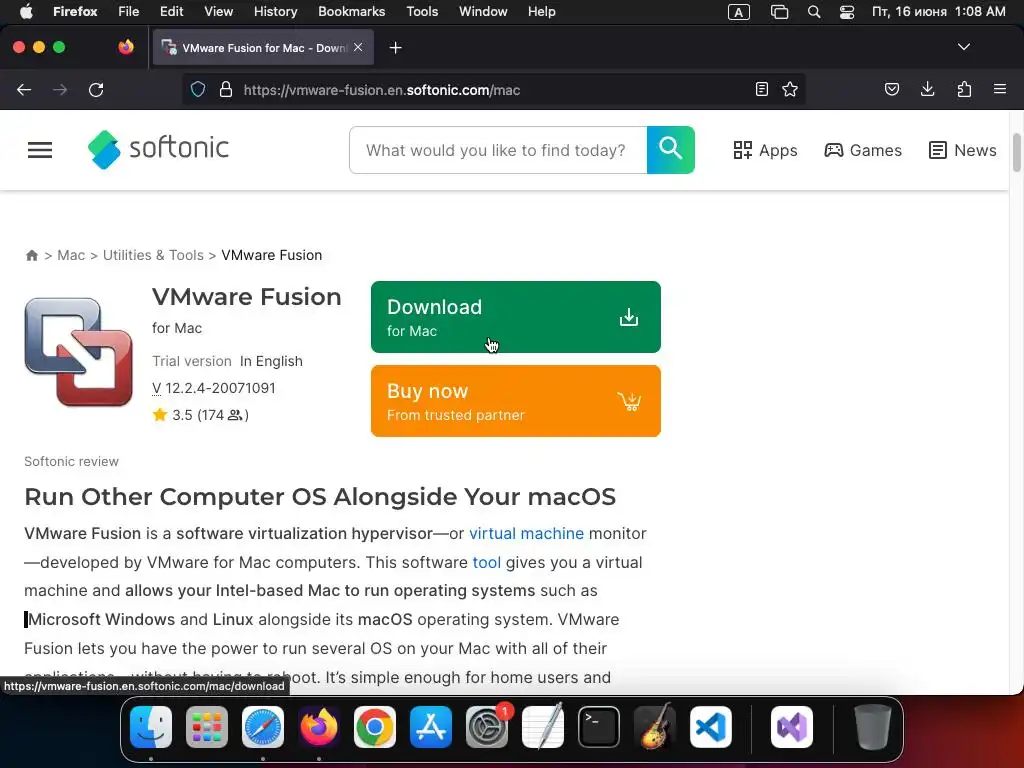Open the Apps section
1024x768 pixels.
(x=765, y=150)
